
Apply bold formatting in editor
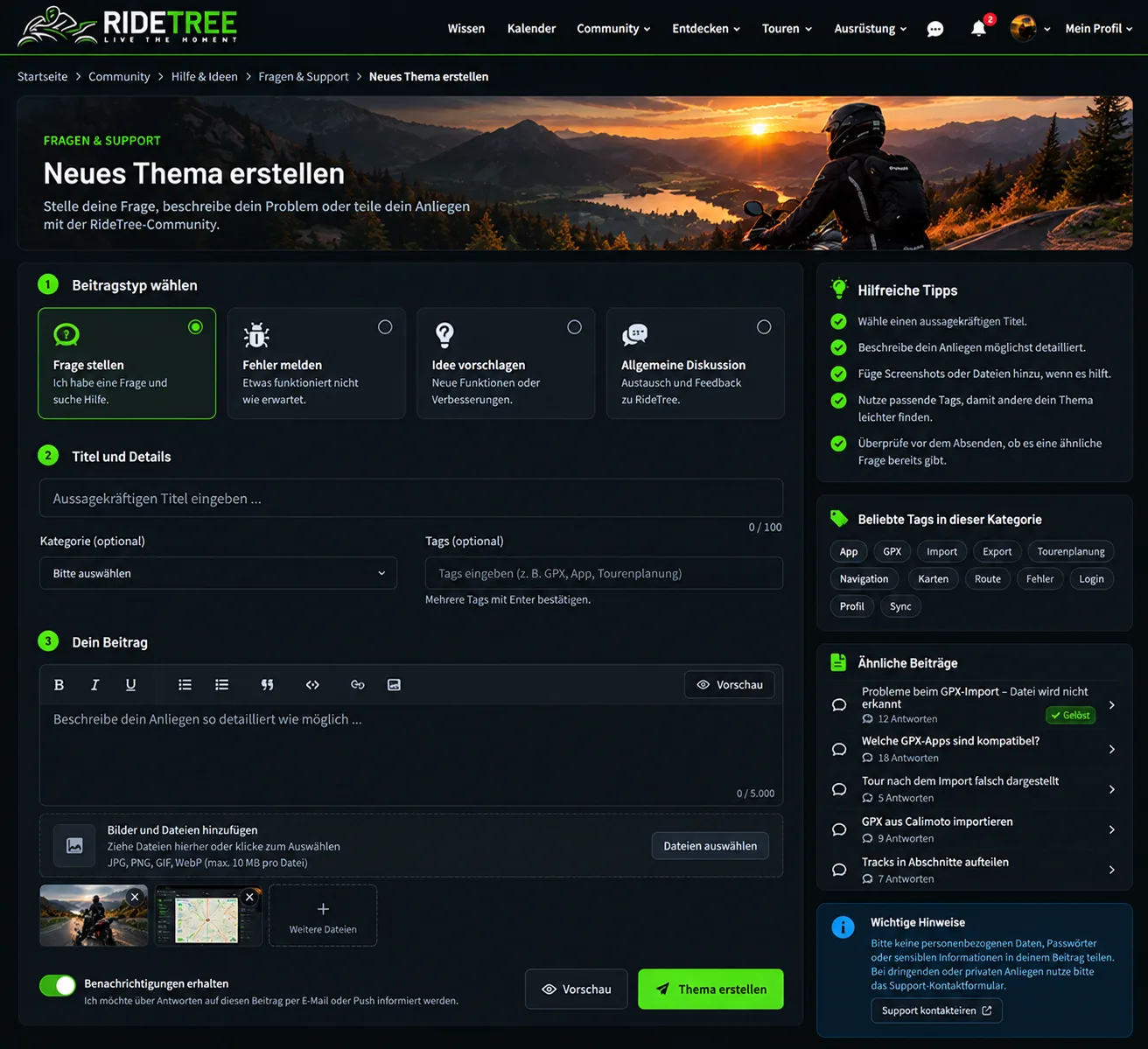coord(59,685)
